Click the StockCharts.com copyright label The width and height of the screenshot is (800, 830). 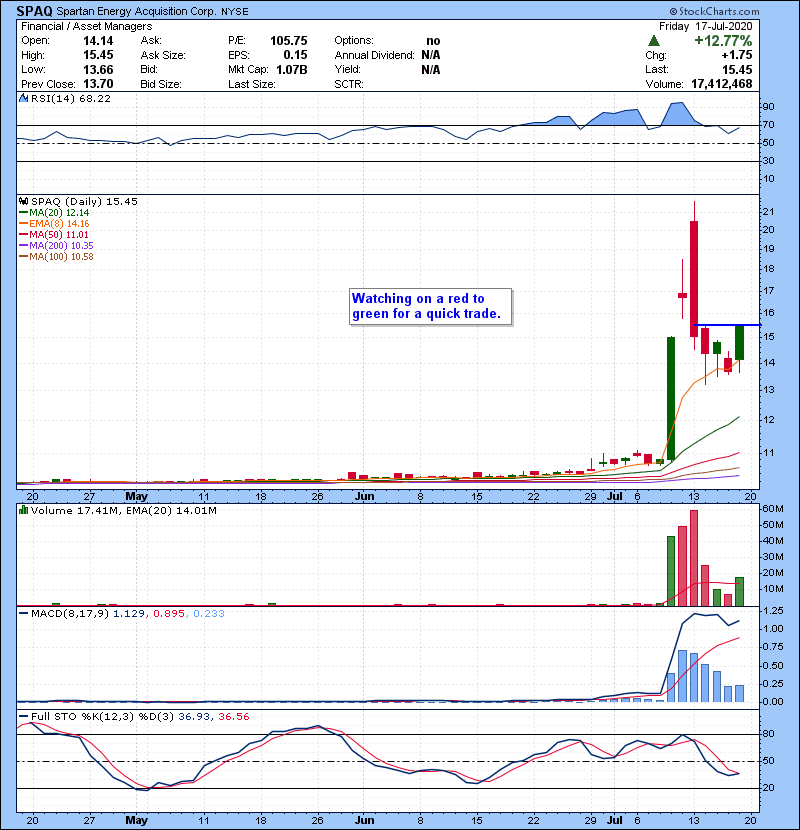point(714,11)
